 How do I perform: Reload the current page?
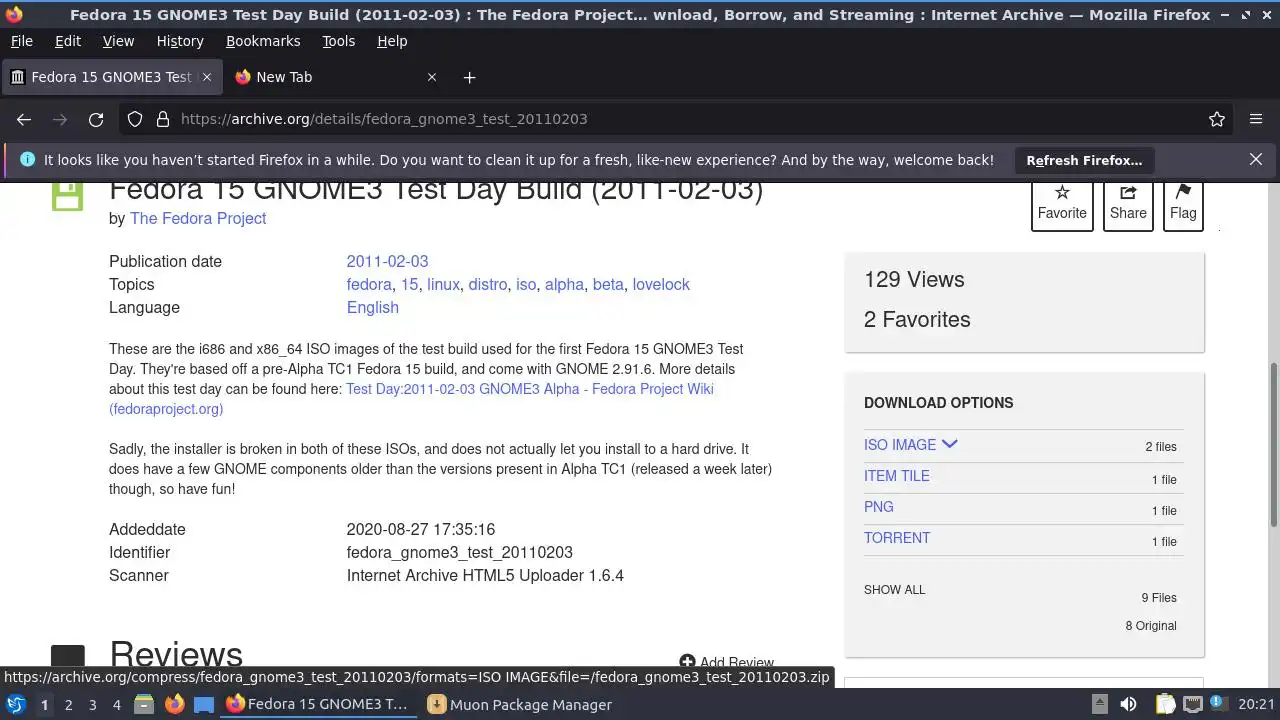pyautogui.click(x=96, y=119)
